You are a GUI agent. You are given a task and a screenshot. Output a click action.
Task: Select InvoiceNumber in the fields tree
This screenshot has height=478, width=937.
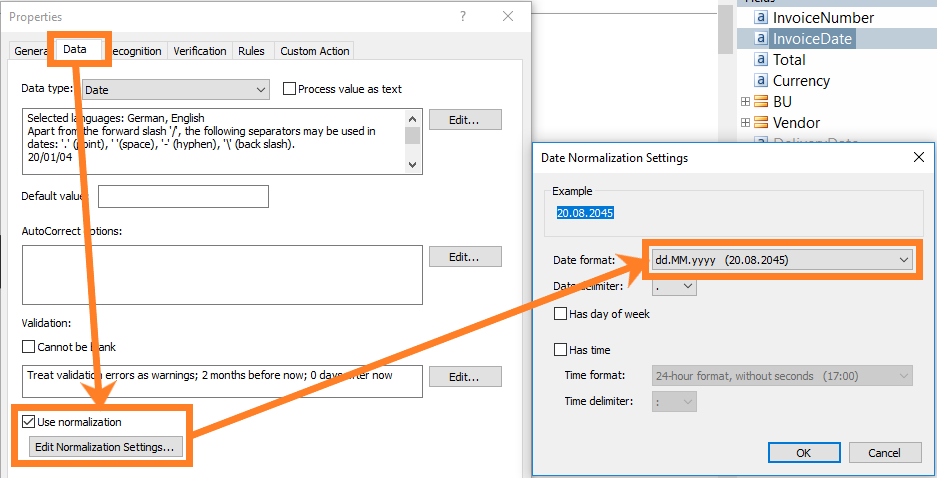pyautogui.click(x=823, y=18)
